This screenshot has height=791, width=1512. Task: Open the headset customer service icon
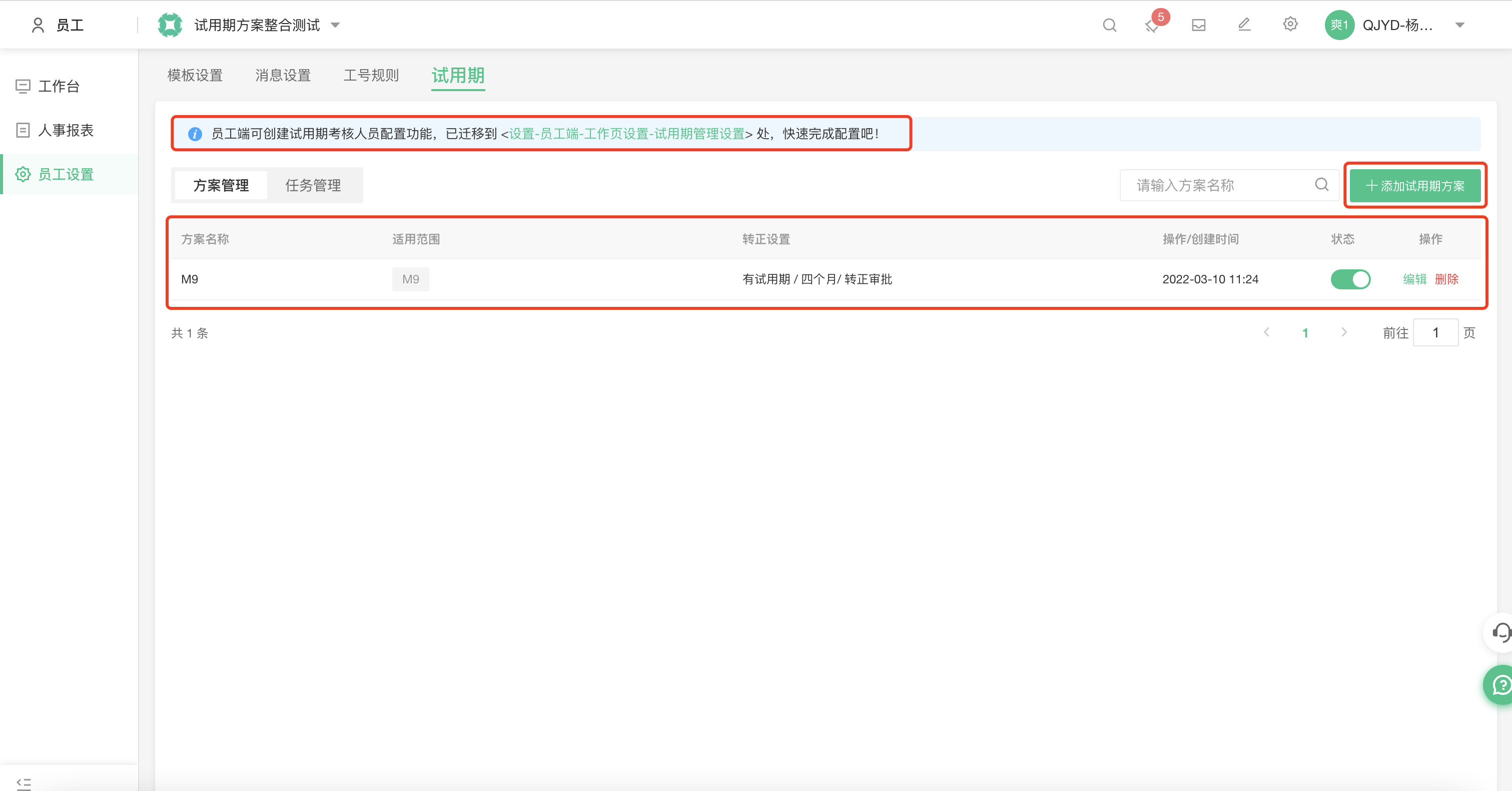tap(1500, 632)
